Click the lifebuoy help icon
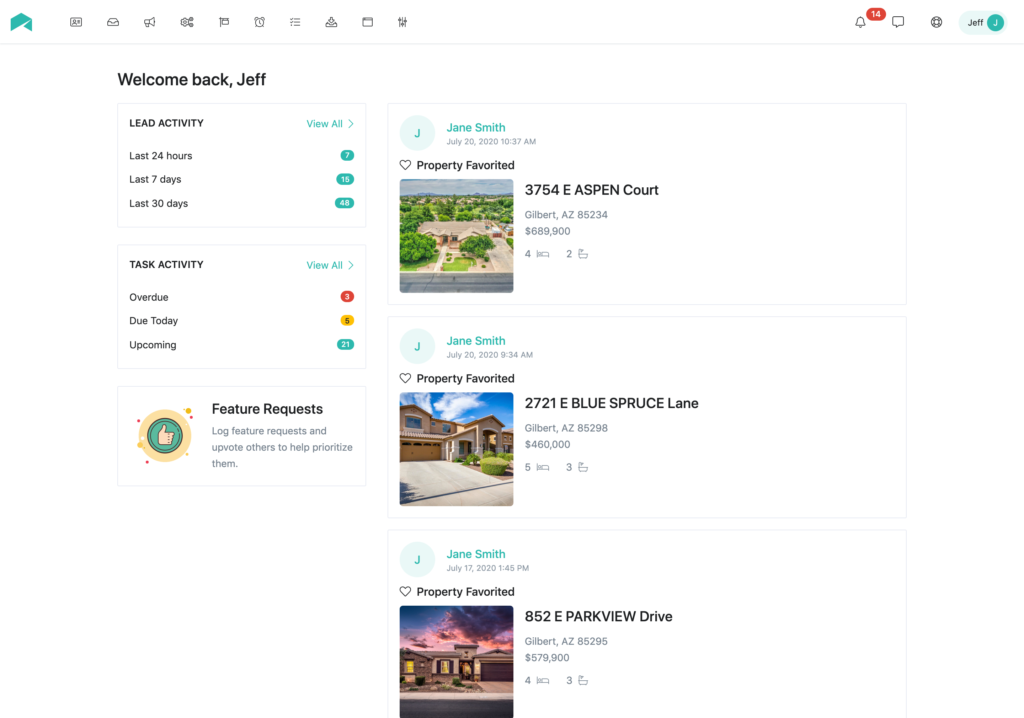Image resolution: width=1024 pixels, height=718 pixels. 936,22
